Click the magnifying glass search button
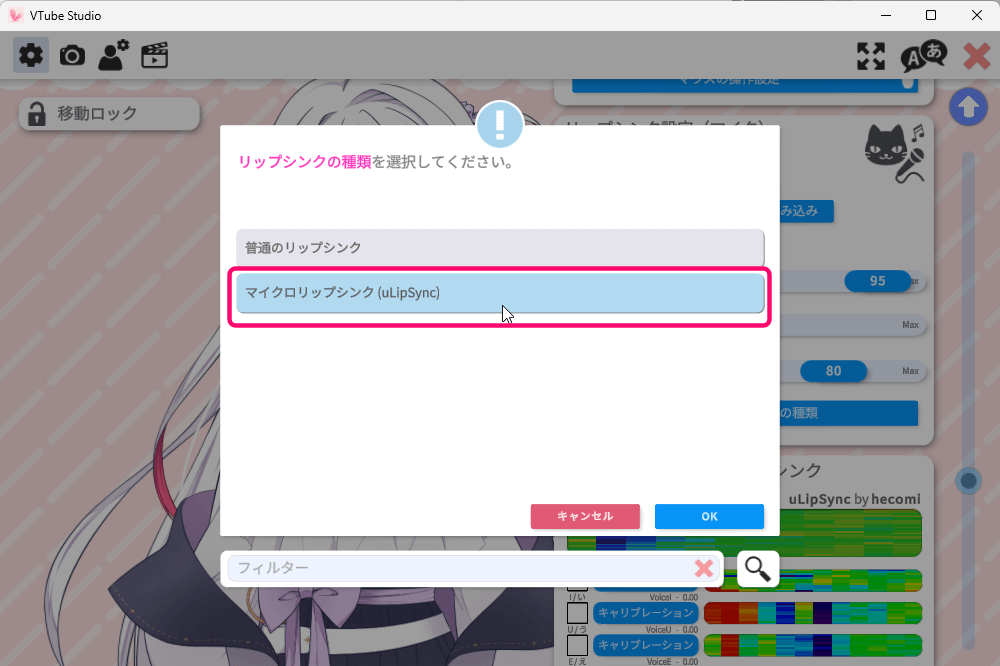 click(758, 568)
